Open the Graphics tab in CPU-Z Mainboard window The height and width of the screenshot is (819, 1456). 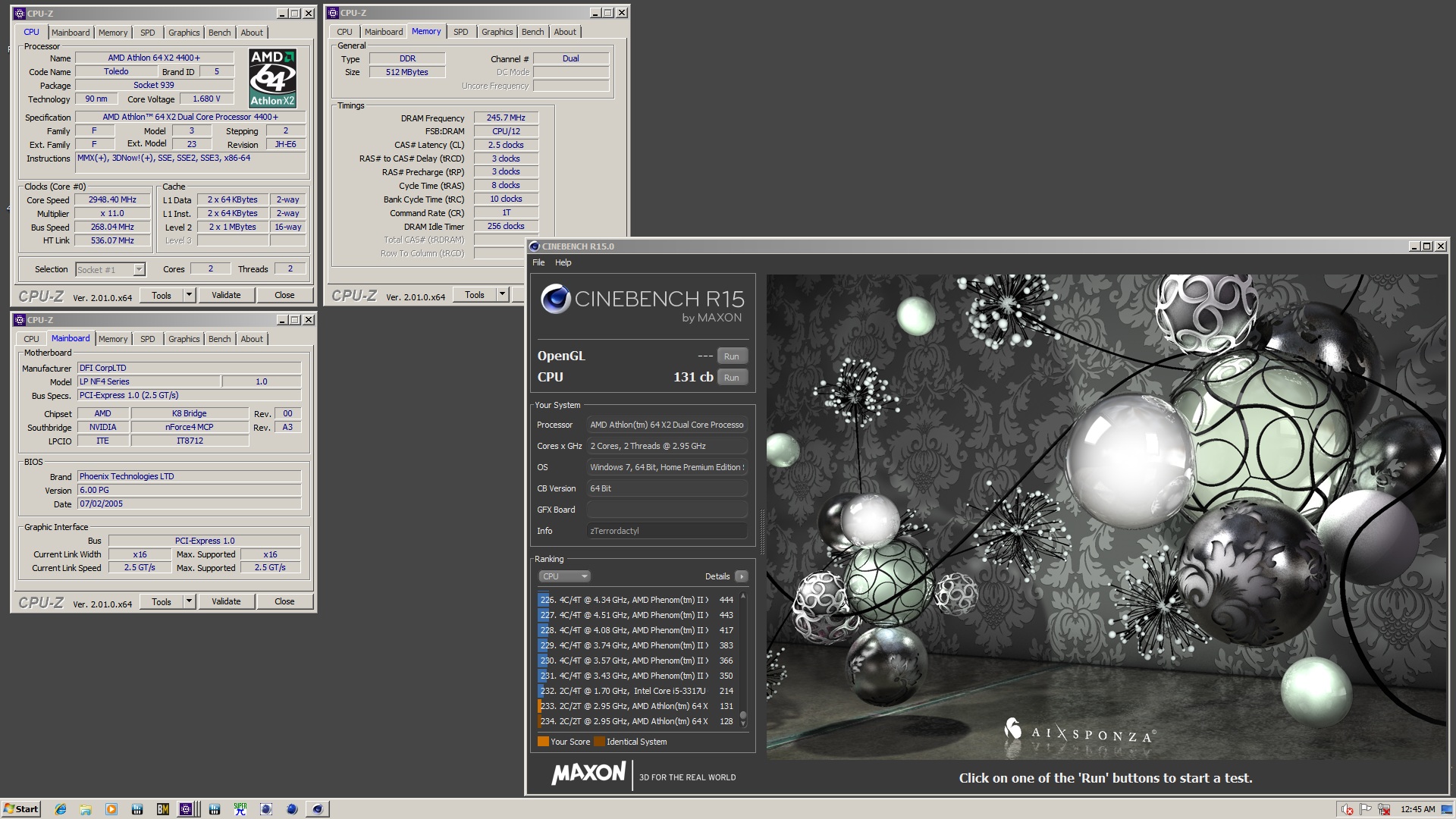click(184, 339)
